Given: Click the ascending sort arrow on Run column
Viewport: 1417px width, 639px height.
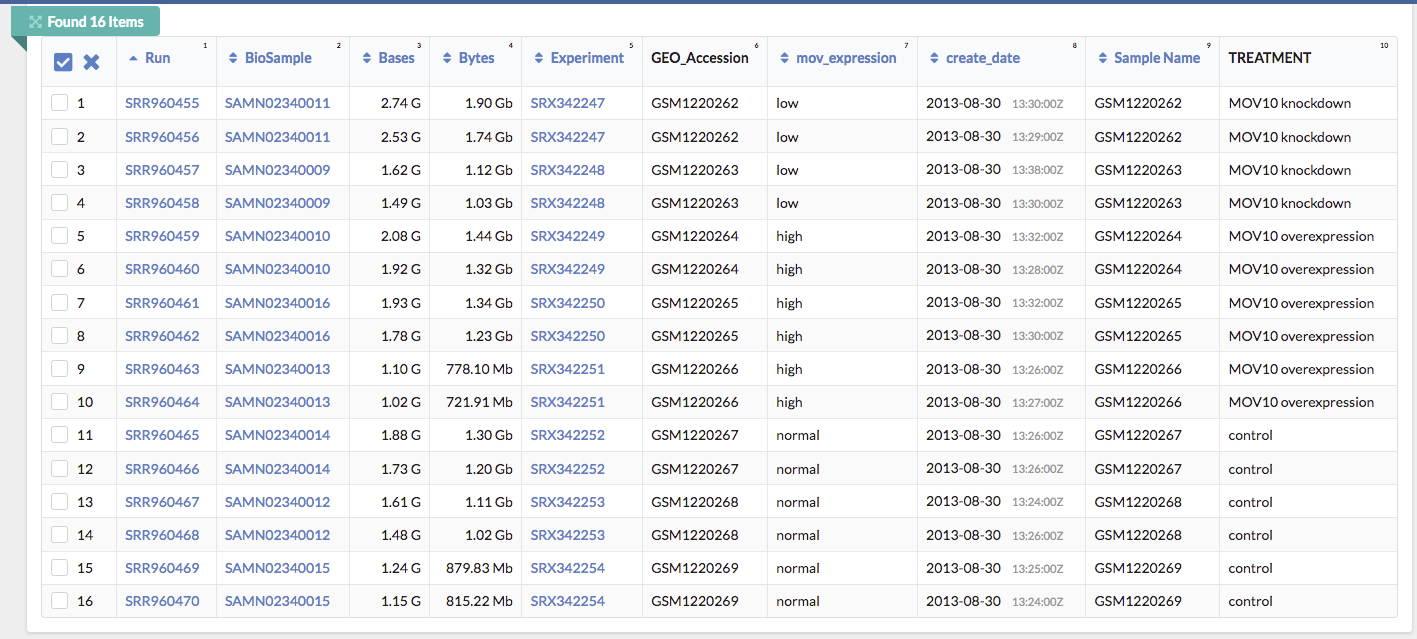Looking at the screenshot, I should pos(133,57).
